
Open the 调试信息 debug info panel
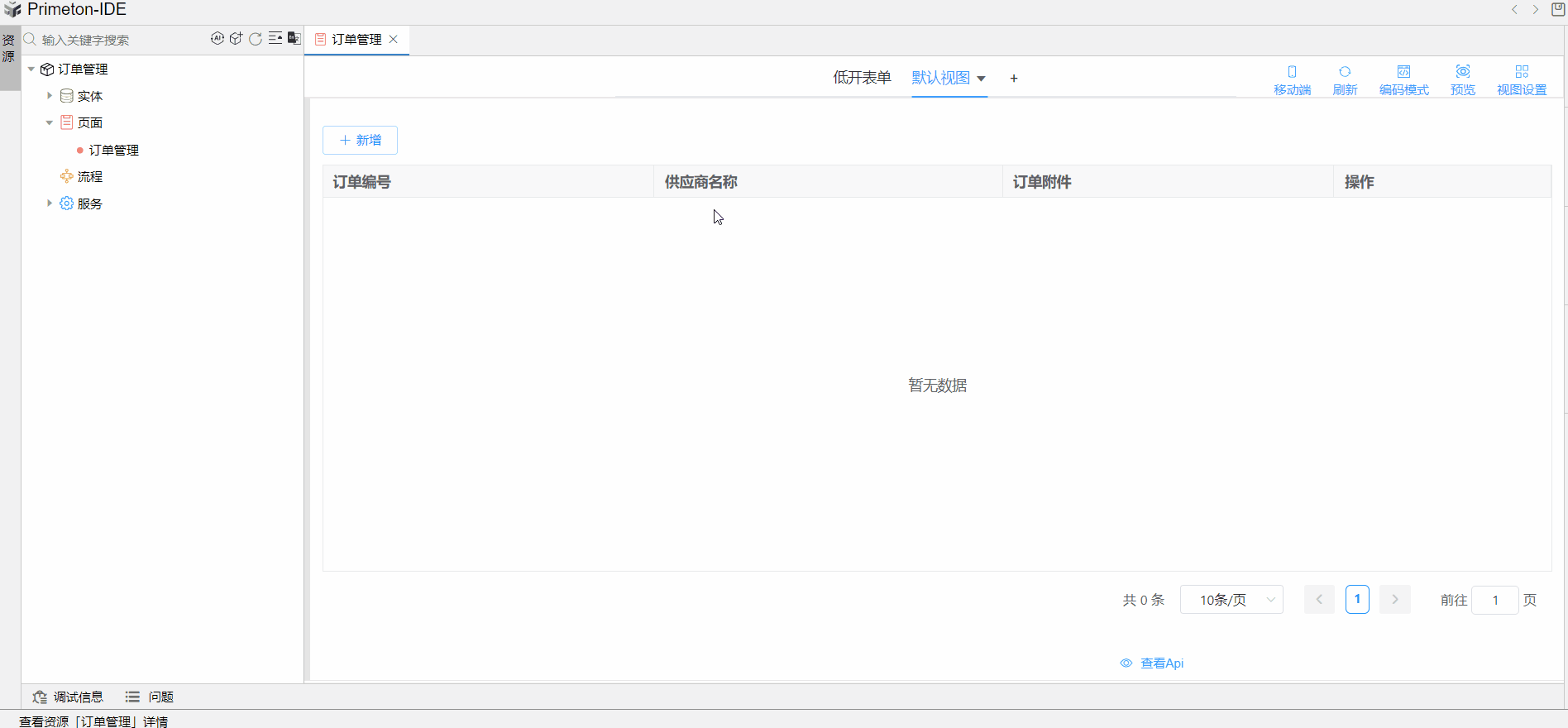pos(68,697)
